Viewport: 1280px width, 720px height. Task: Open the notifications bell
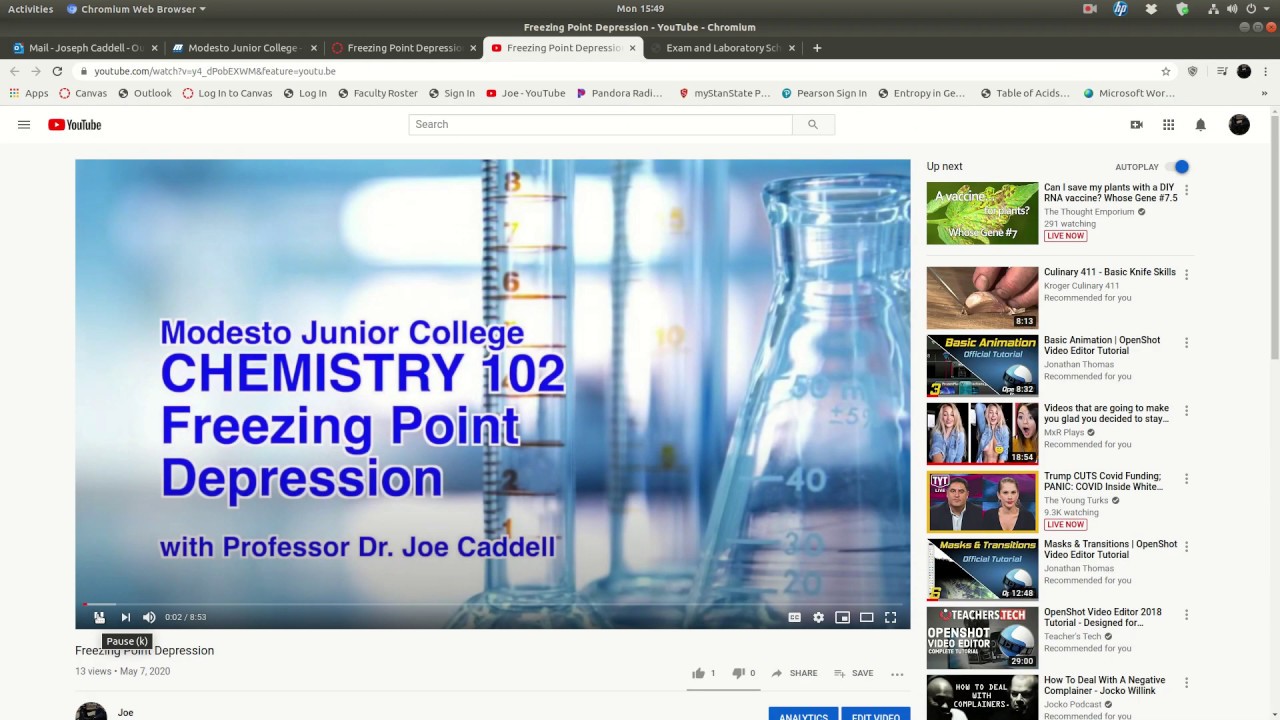(1201, 125)
